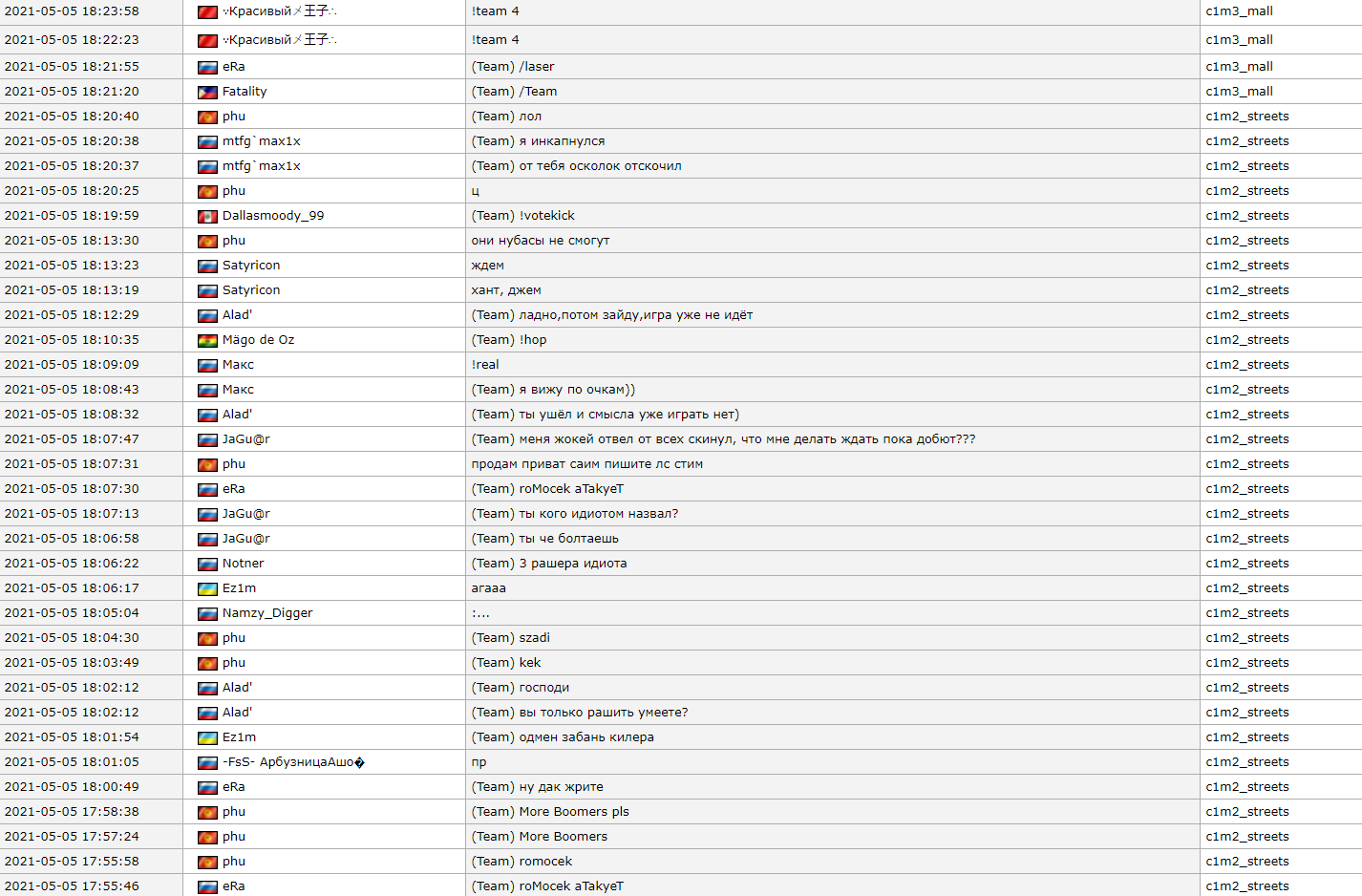Click the Notner player name
The image size is (1362, 896).
pyautogui.click(x=243, y=564)
